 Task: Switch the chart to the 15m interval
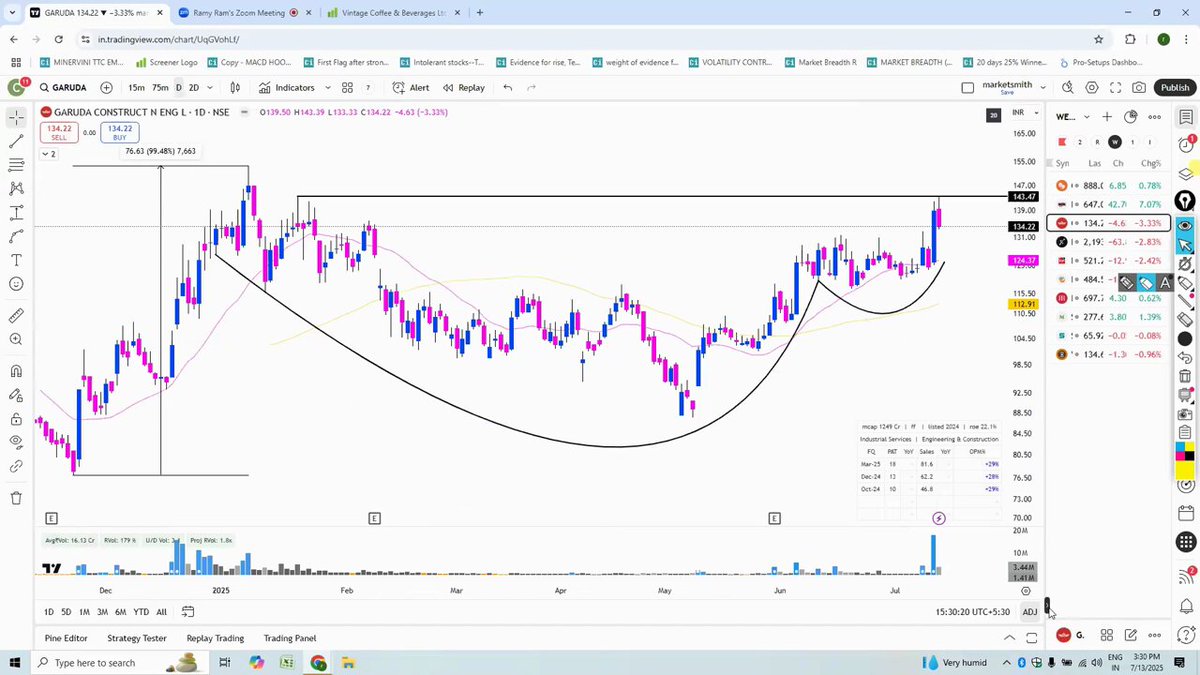[x=136, y=87]
